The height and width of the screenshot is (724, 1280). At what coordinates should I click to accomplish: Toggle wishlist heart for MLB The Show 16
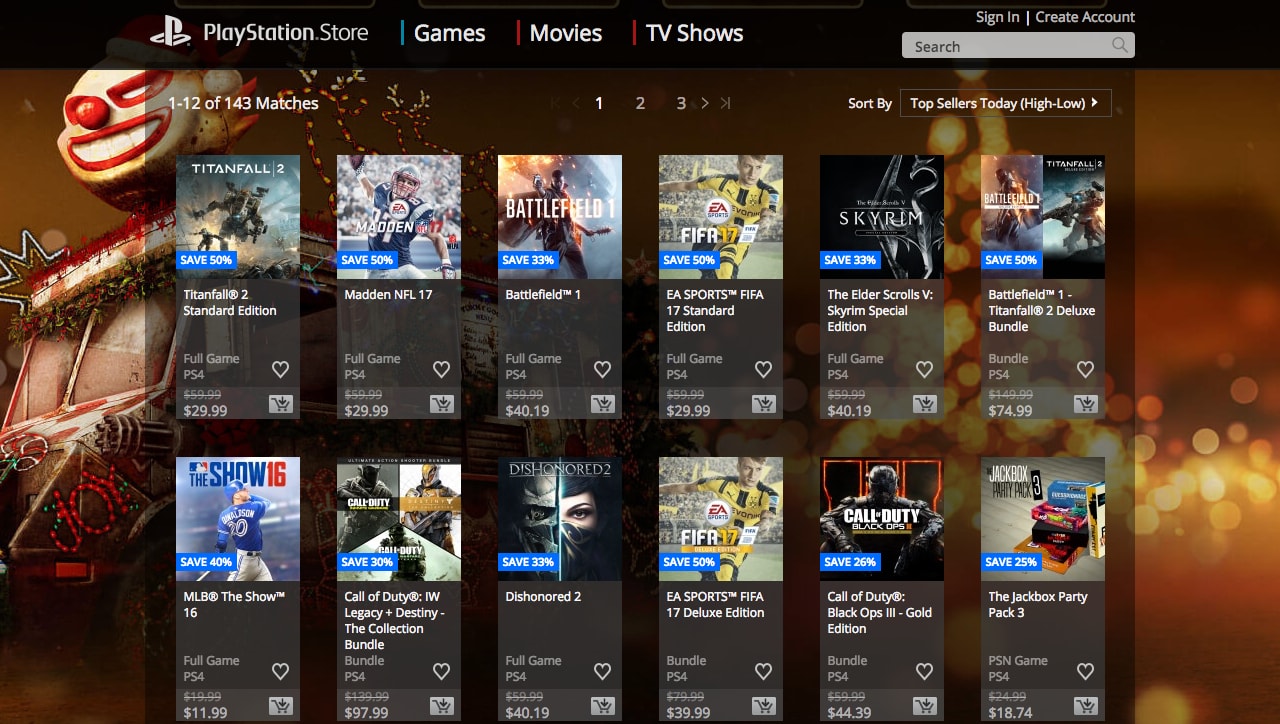click(x=280, y=671)
